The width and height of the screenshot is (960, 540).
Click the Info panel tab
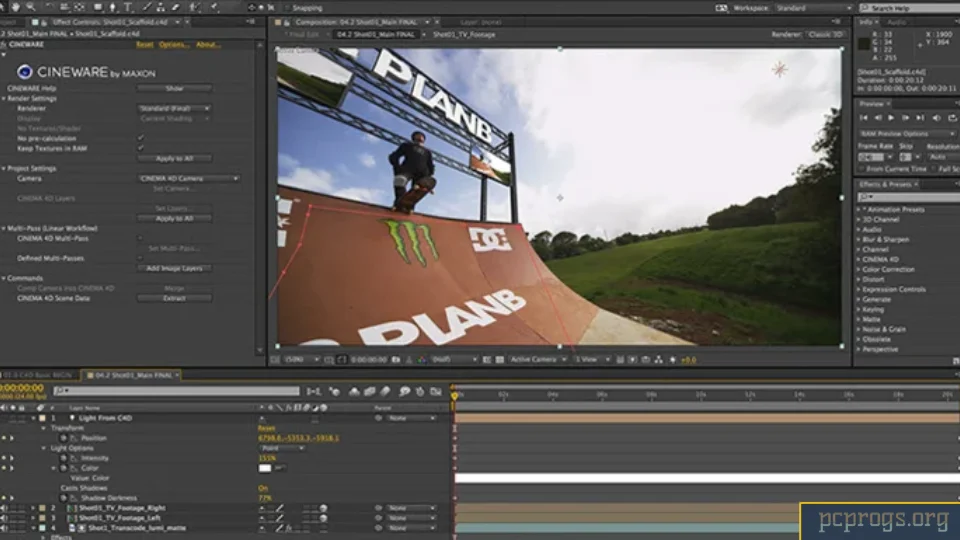click(x=866, y=22)
